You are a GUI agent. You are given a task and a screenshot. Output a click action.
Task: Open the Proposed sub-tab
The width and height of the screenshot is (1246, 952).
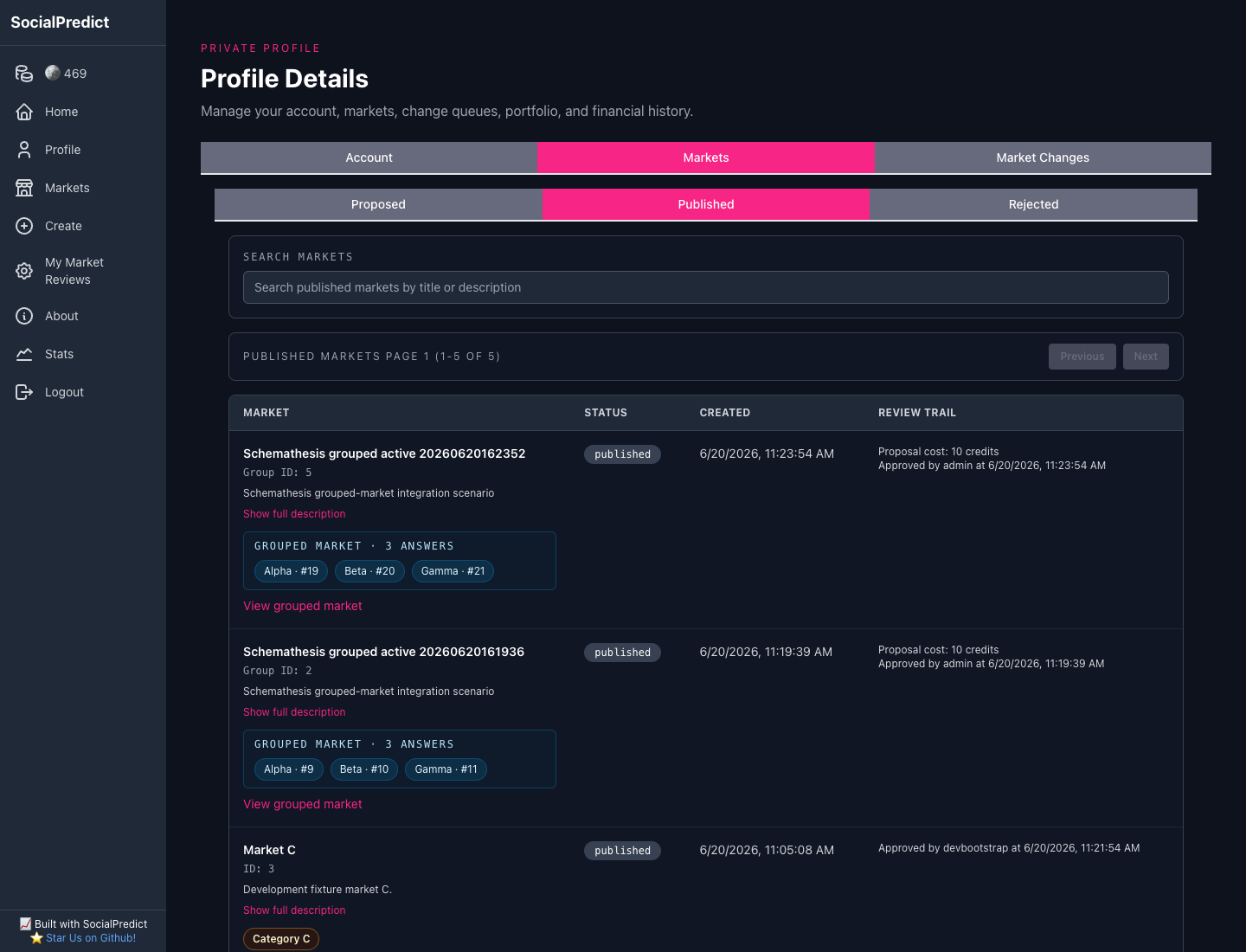click(378, 204)
